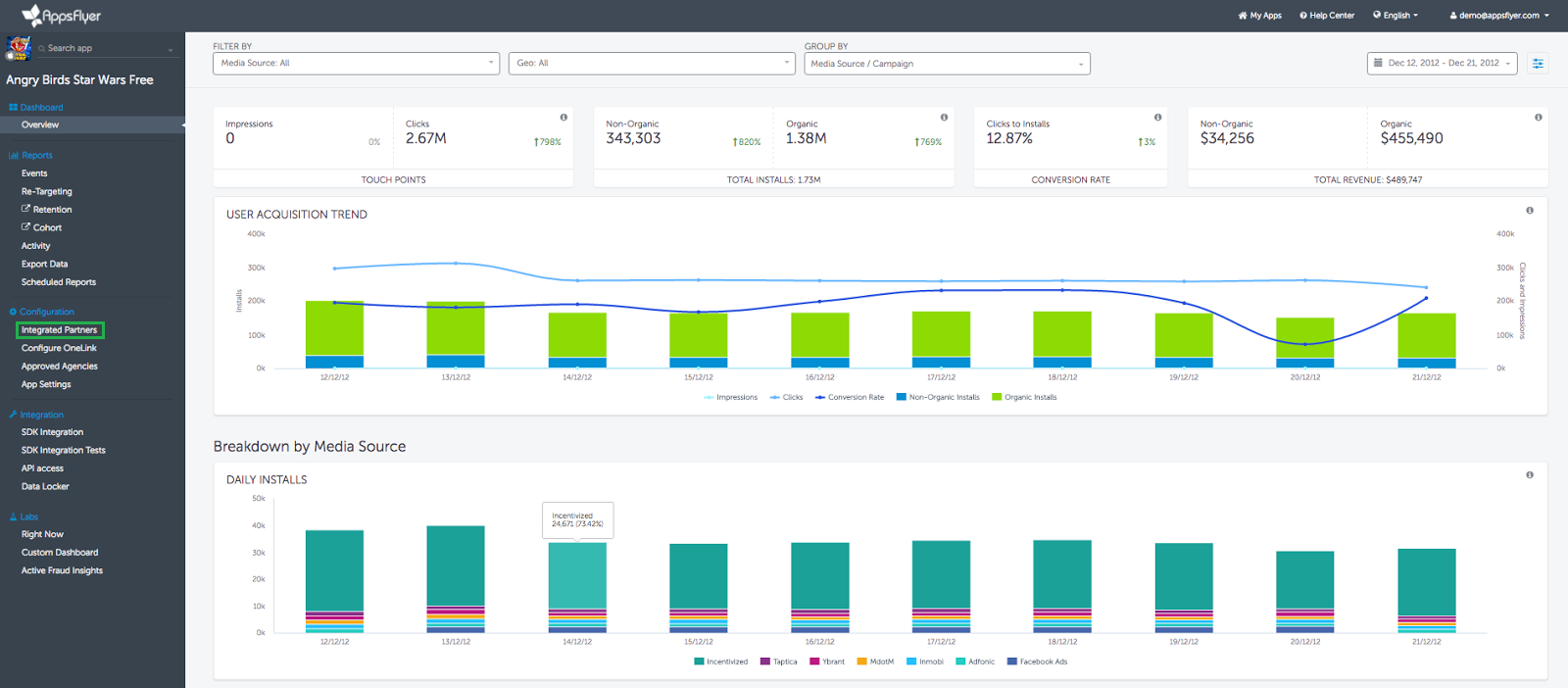Click the Configuration section header

[x=42, y=312]
